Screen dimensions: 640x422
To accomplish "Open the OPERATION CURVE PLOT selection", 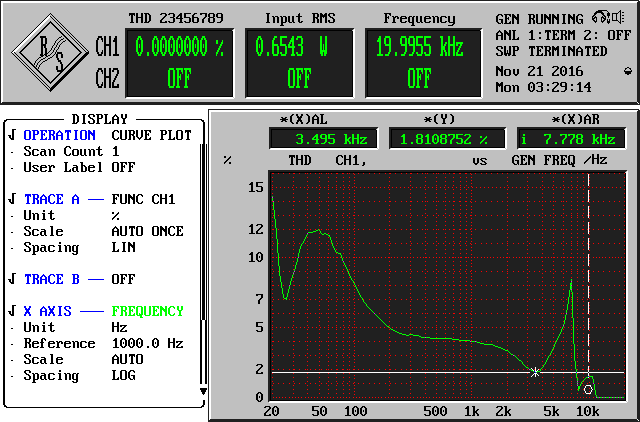I will pyautogui.click(x=151, y=135).
